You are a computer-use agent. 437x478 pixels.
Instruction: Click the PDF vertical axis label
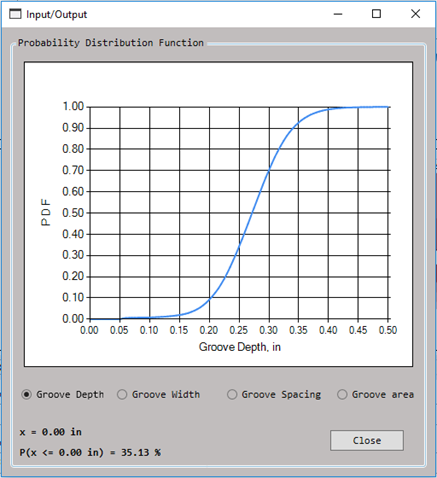point(46,213)
